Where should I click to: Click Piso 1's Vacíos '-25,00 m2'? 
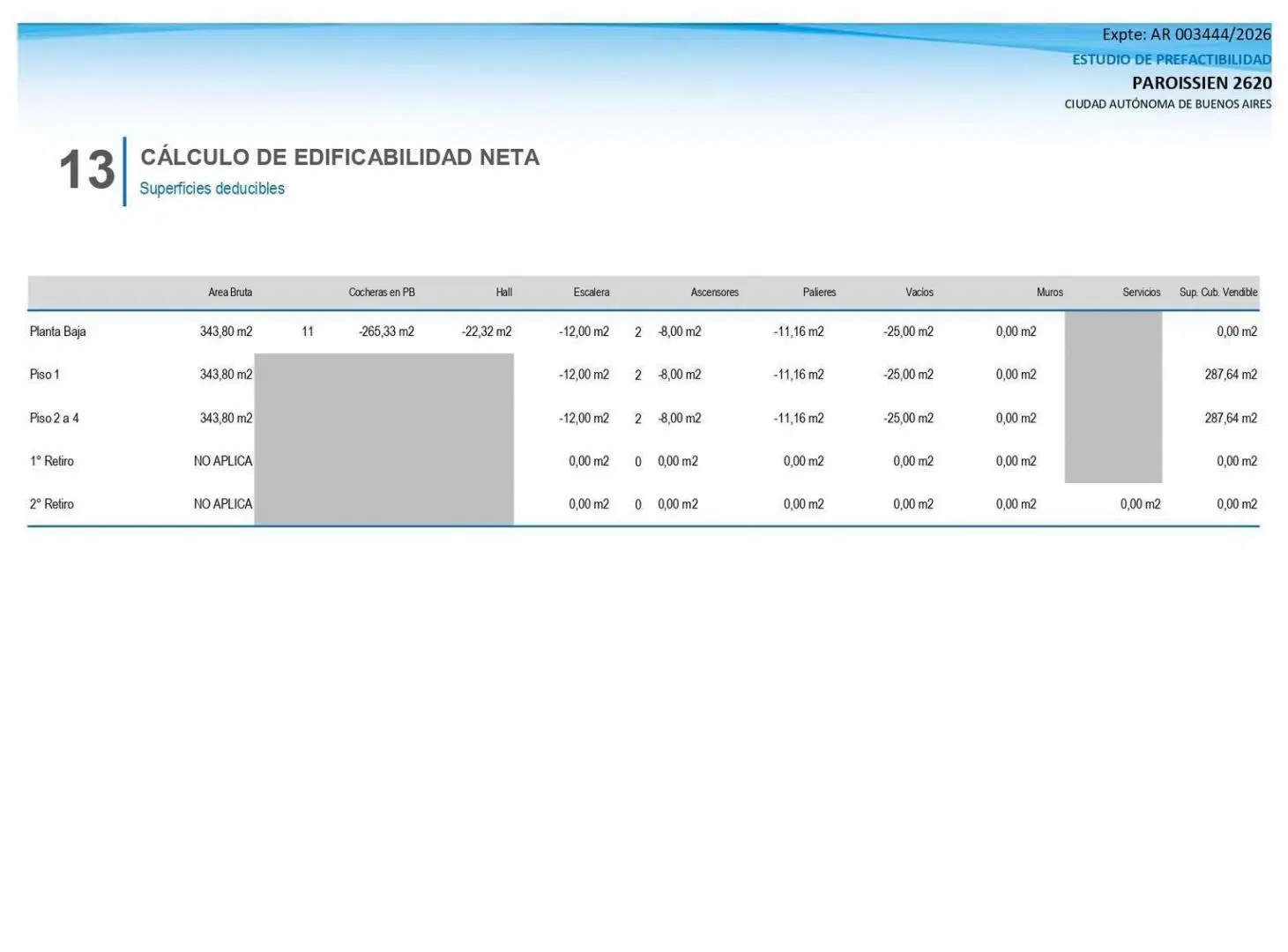[x=909, y=375]
